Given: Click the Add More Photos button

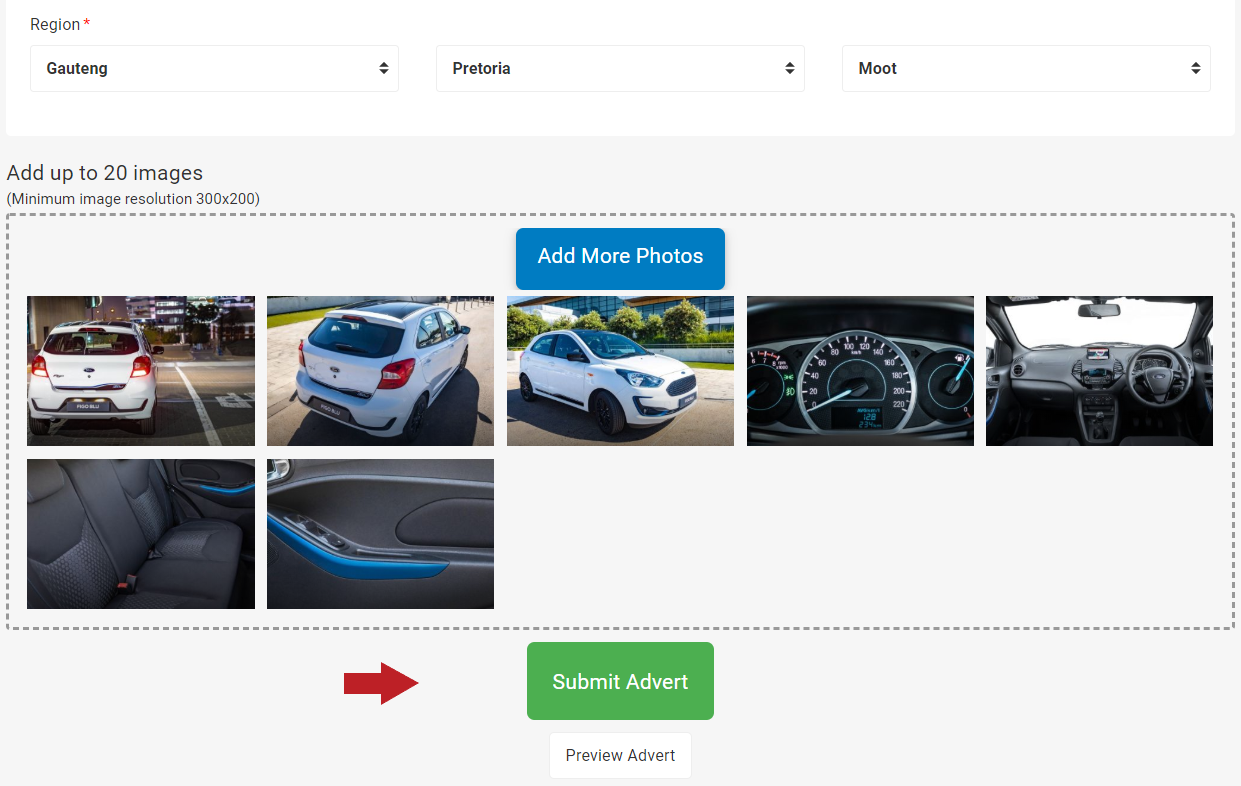Looking at the screenshot, I should (620, 257).
